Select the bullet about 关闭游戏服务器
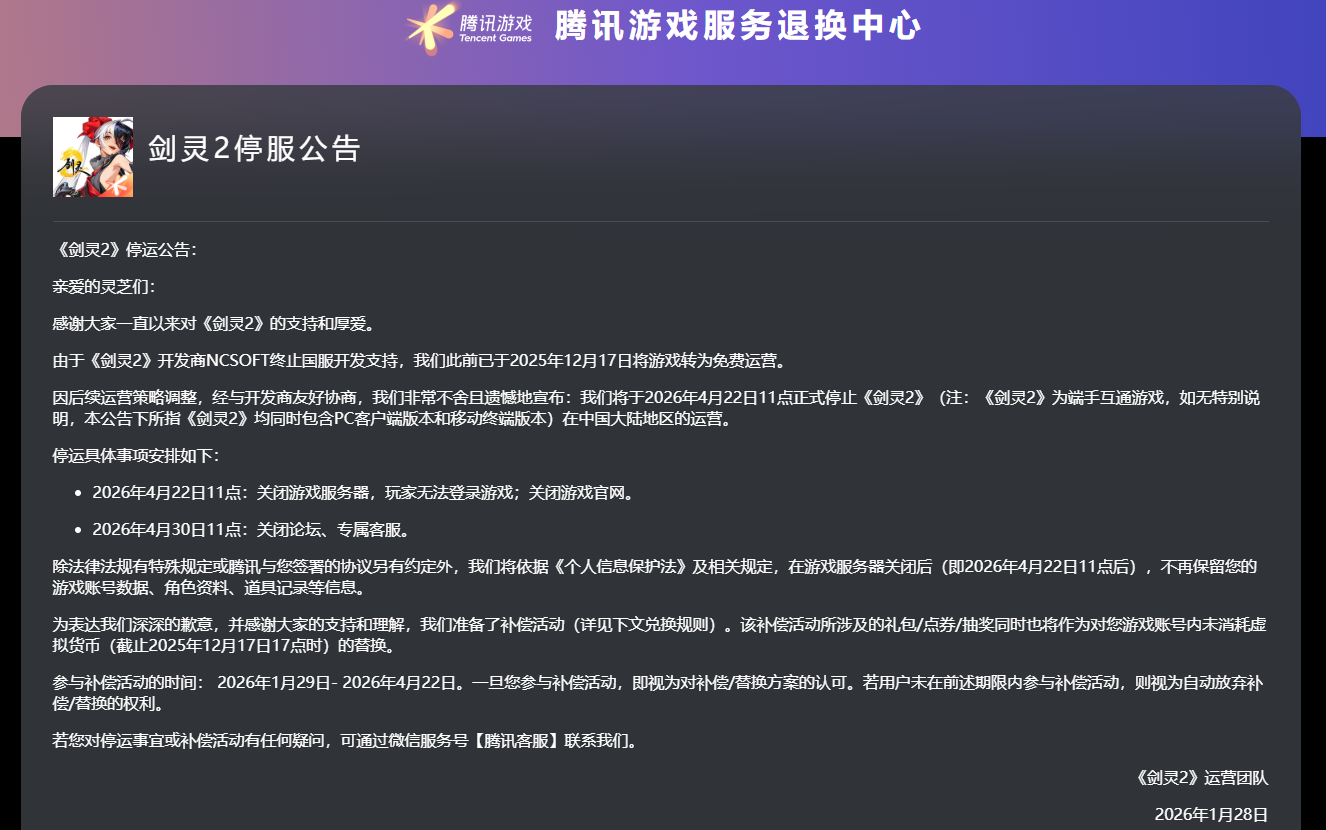The image size is (1326, 830). coord(363,493)
